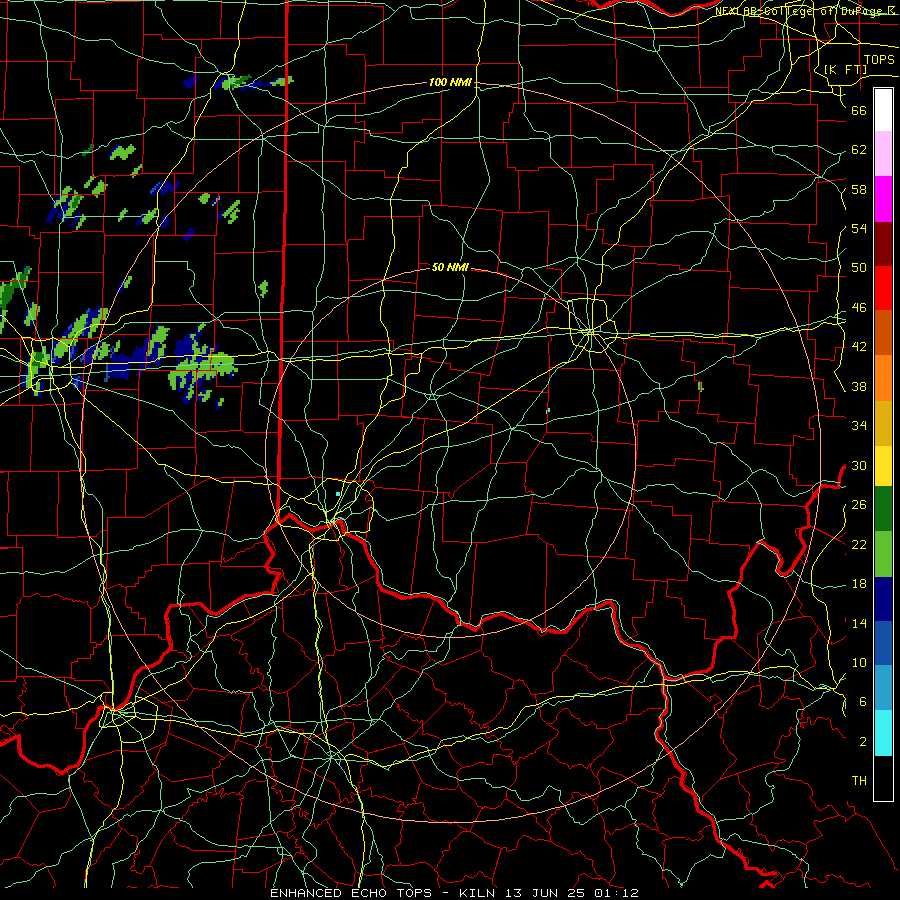Click the '14' scale label
The width and height of the screenshot is (900, 900).
tap(859, 623)
